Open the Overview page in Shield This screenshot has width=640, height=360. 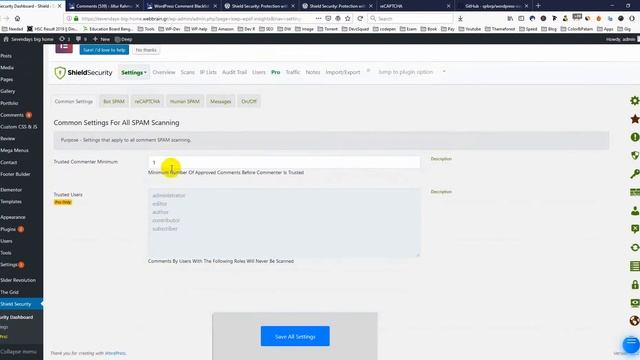pyautogui.click(x=164, y=72)
